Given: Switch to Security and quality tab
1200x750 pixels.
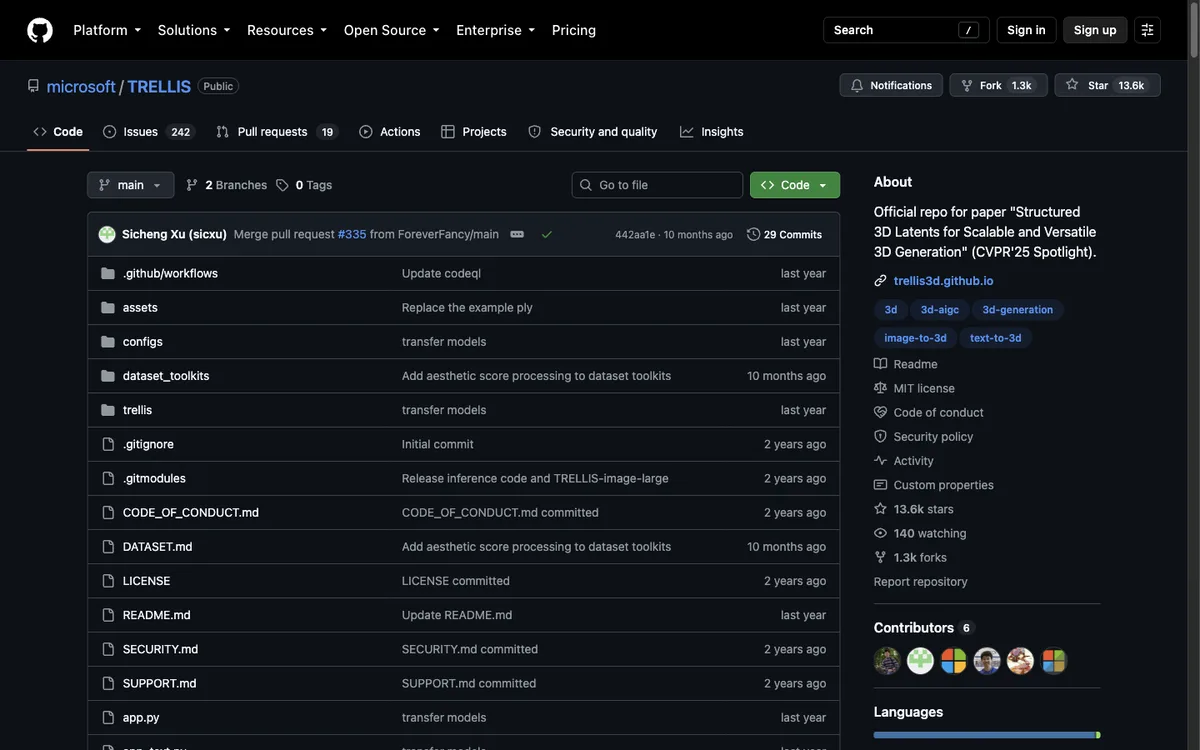Looking at the screenshot, I should tap(593, 132).
